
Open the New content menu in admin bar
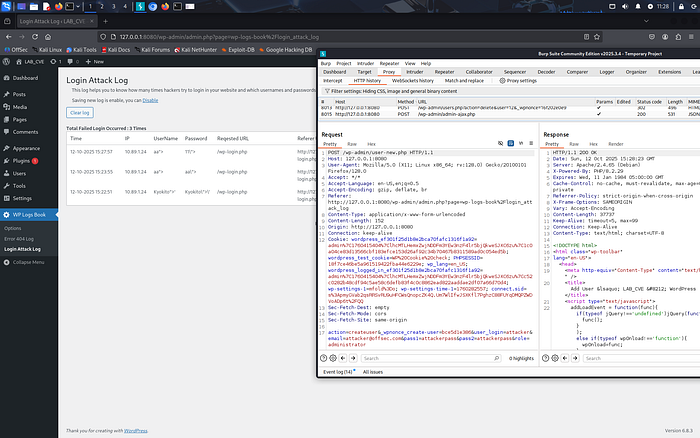point(95,62)
